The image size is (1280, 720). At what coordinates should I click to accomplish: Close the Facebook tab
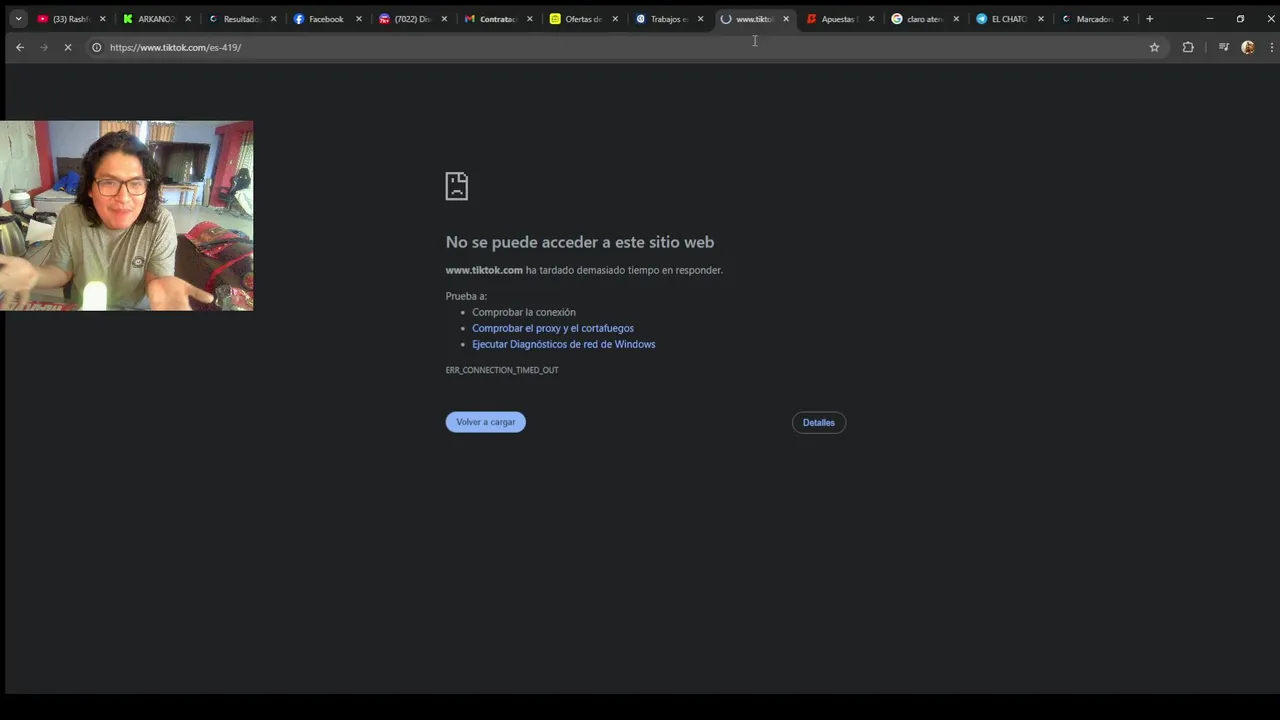[x=358, y=19]
